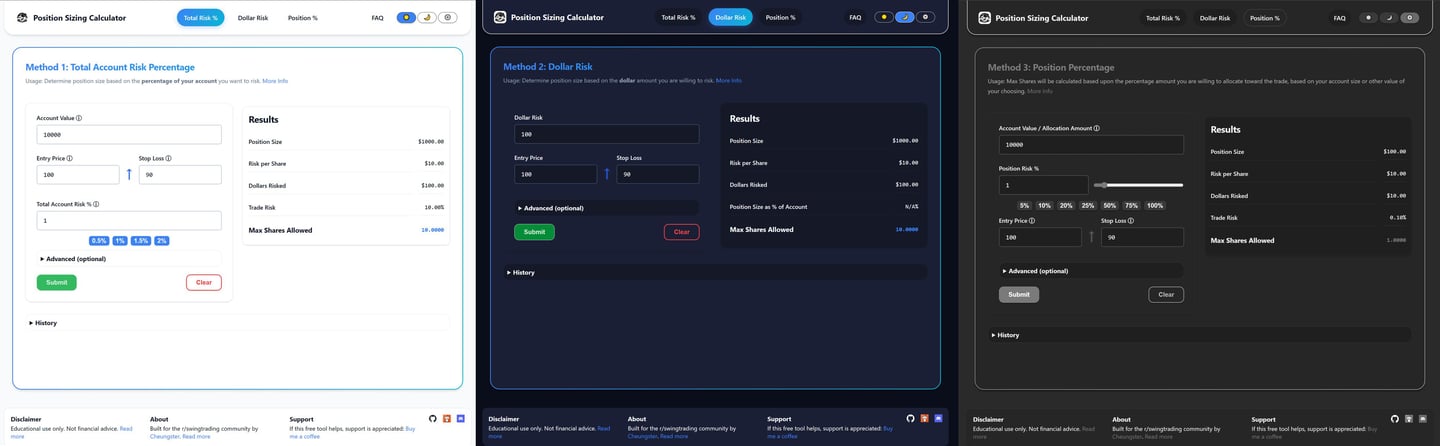Click the orange footer icon in the dark blue panel
Screen dimensions: 1440x446
[925, 418]
